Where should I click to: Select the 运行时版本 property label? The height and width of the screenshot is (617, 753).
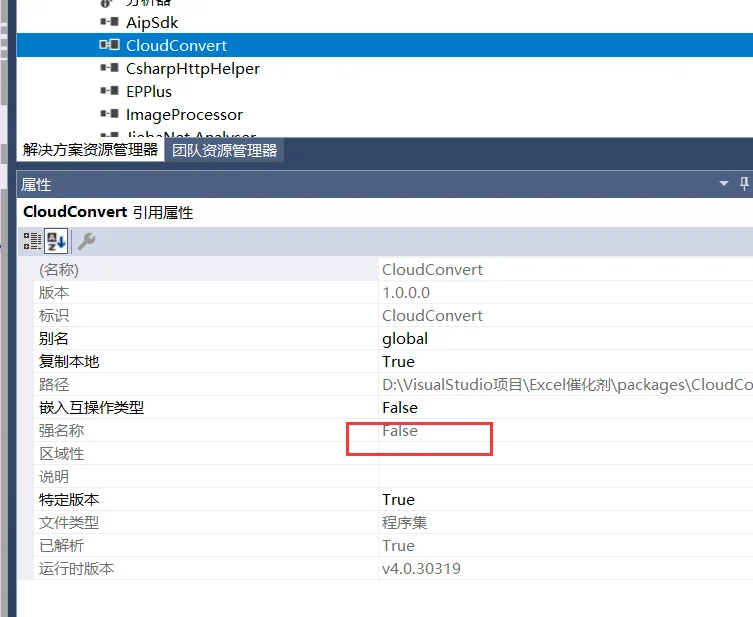click(x=76, y=569)
